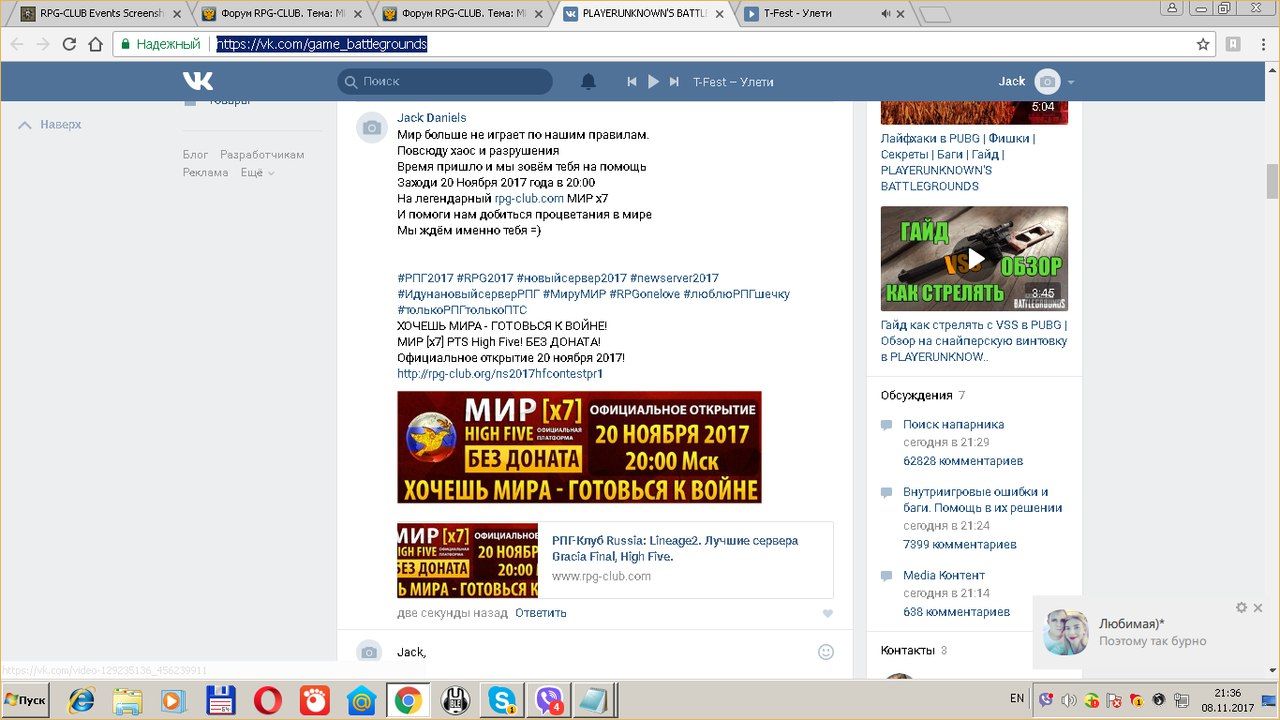
Task: Open Внутриигровые ошибки и баги discussion
Action: 982,500
